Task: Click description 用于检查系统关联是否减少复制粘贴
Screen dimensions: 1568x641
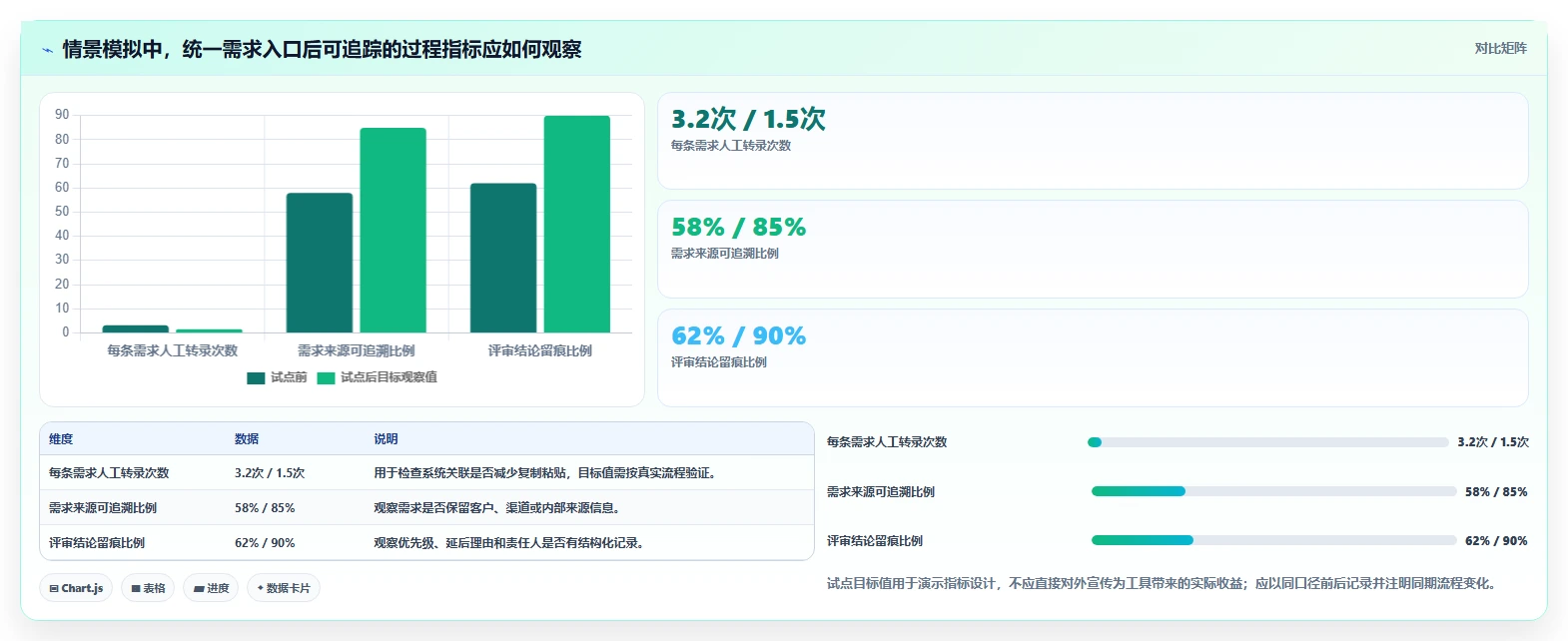Action: point(545,473)
